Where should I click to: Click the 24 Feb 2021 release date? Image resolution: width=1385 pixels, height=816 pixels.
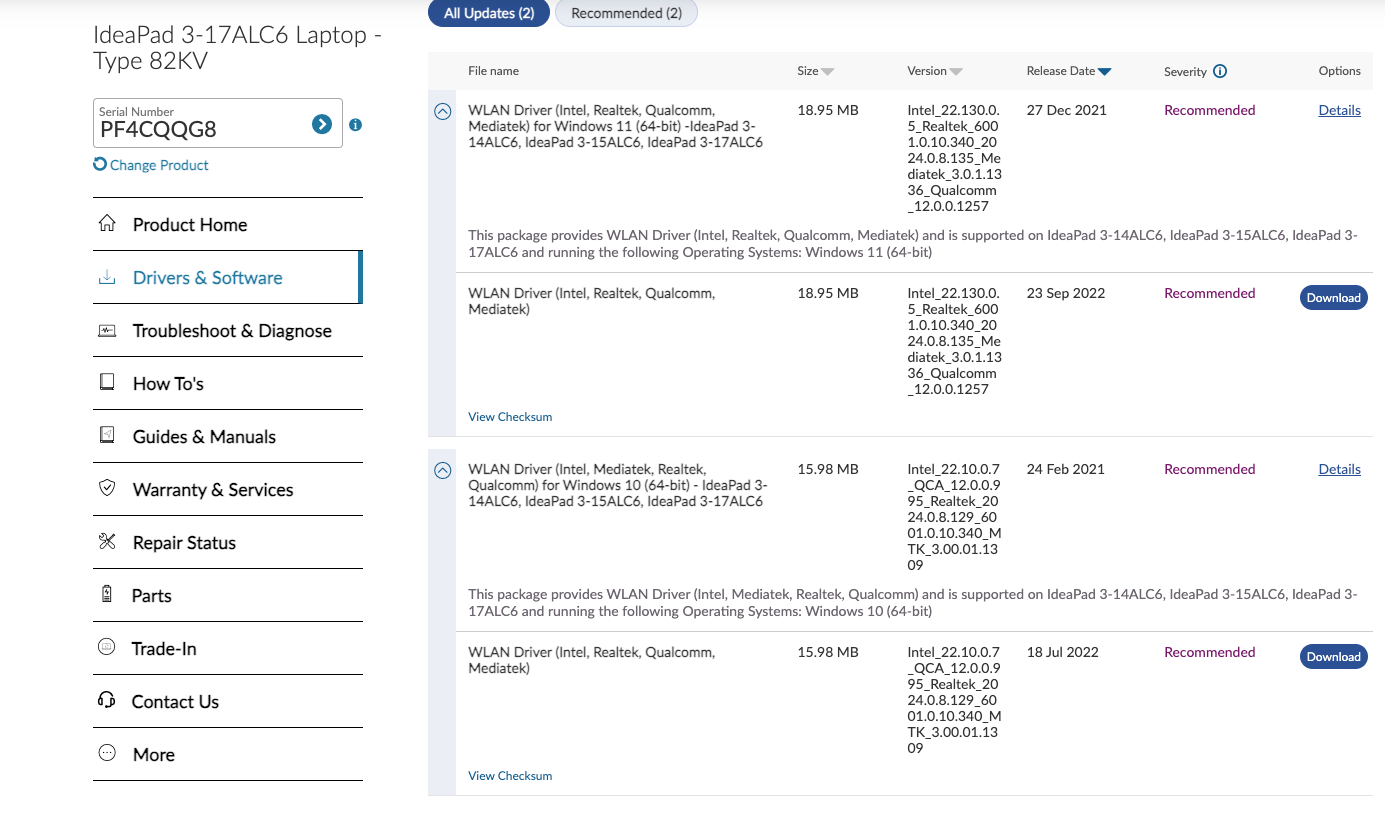1065,469
